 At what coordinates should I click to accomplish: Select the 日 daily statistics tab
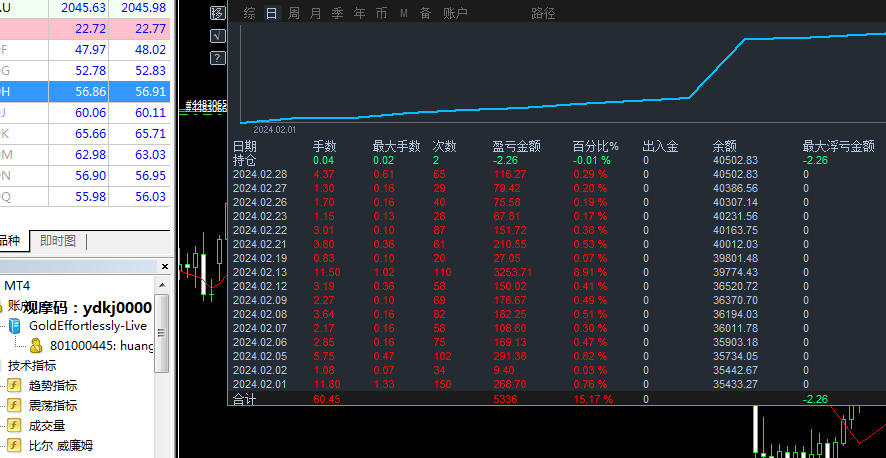coord(272,14)
